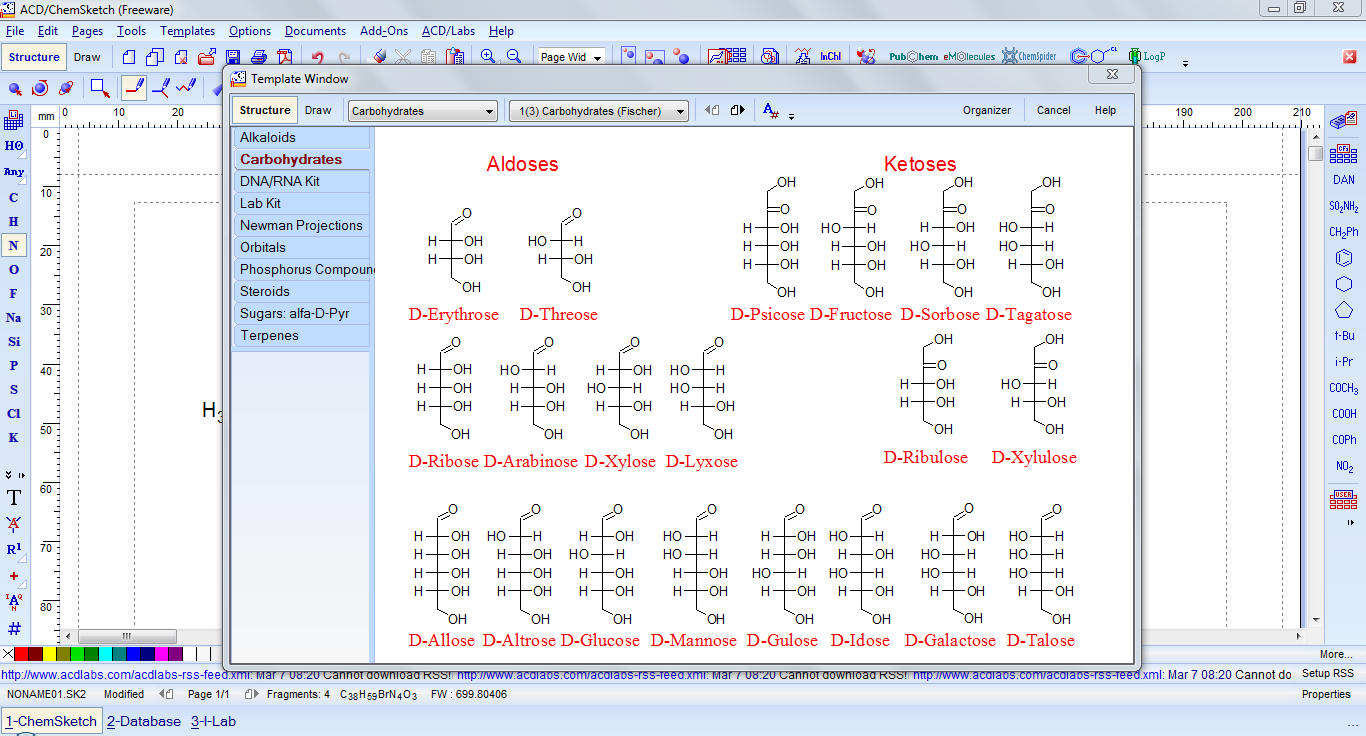Open the PubChem search icon
This screenshot has width=1366, height=736.
pyautogui.click(x=913, y=57)
